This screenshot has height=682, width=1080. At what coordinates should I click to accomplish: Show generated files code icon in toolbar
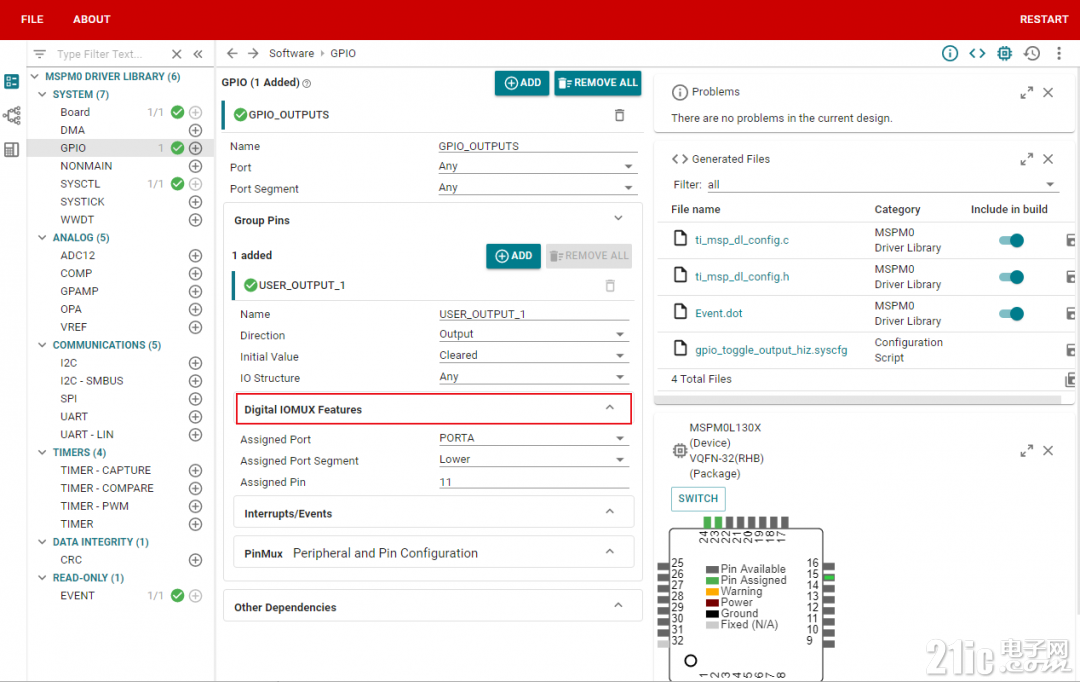tap(977, 53)
